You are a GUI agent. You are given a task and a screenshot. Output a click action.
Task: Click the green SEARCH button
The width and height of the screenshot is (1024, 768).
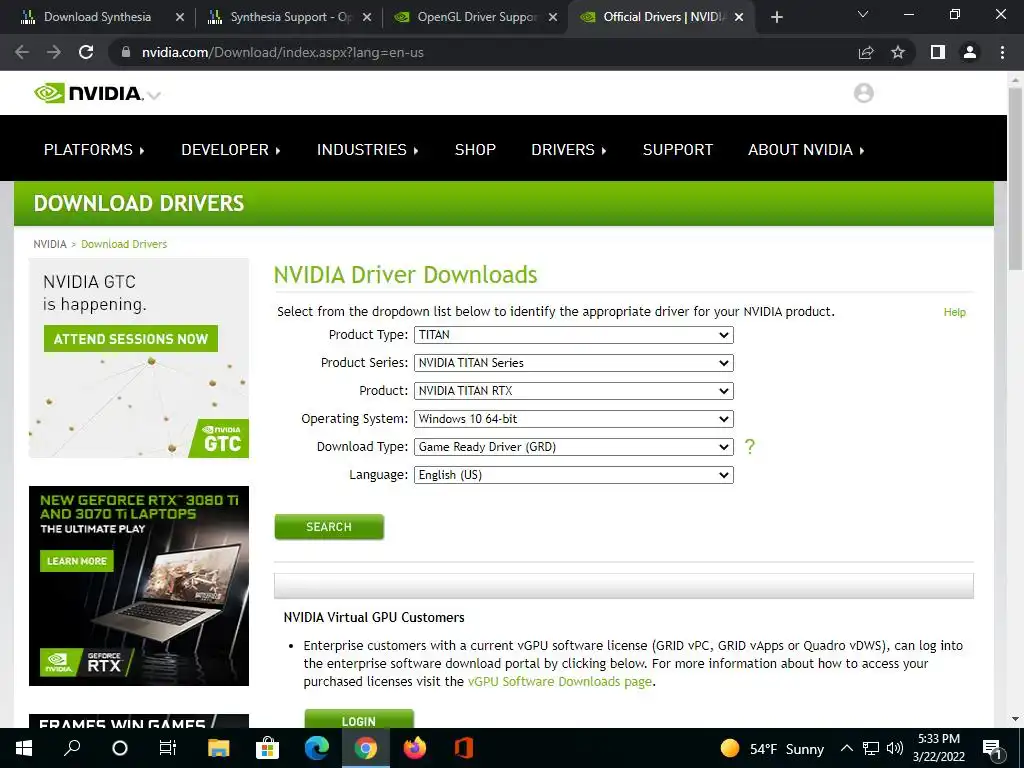tap(329, 527)
